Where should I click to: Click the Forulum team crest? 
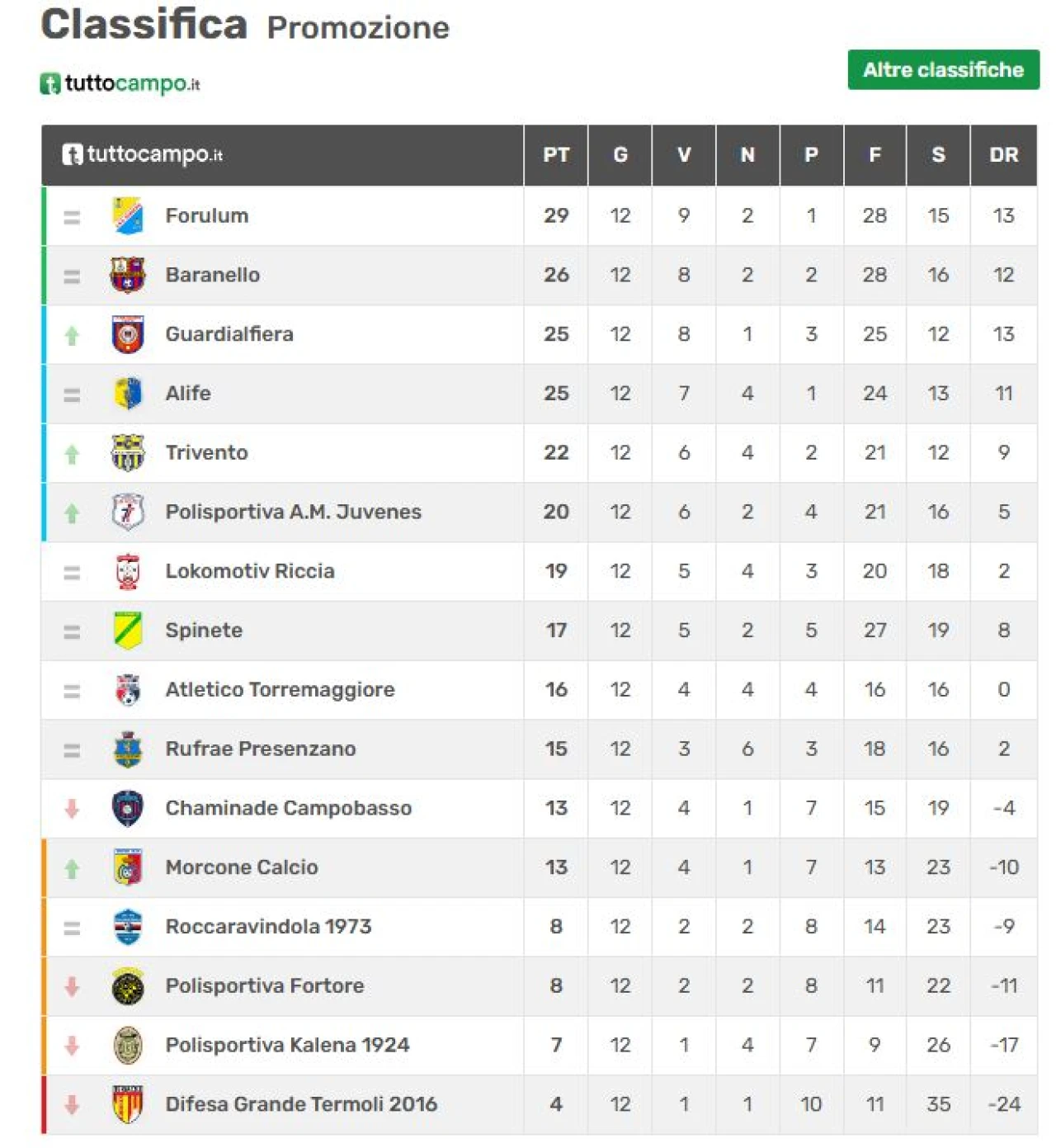pos(128,215)
